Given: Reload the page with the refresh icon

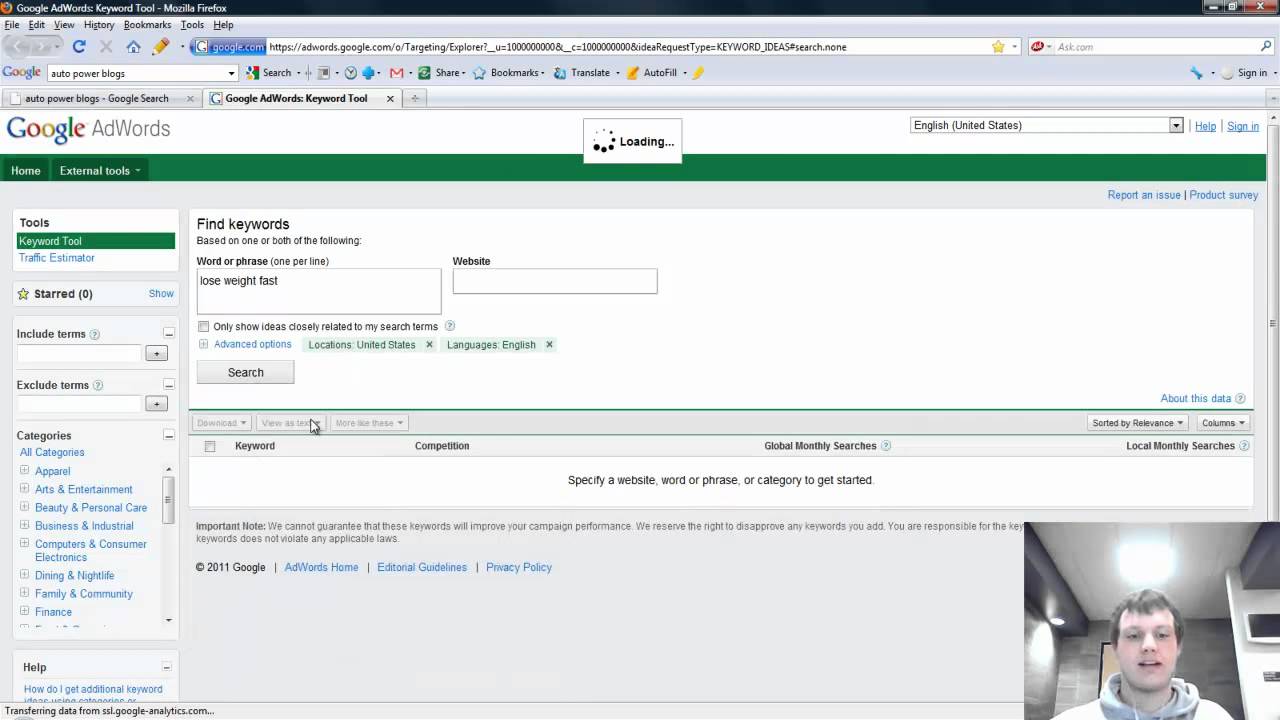Looking at the screenshot, I should (x=79, y=46).
